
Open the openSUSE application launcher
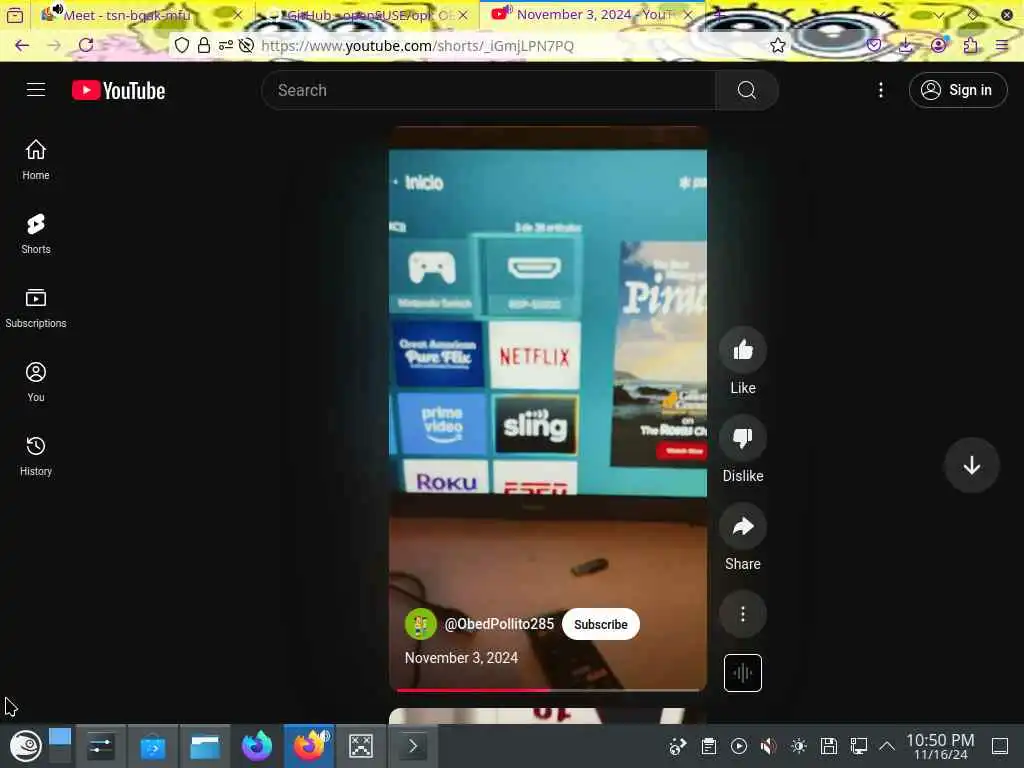coord(25,746)
